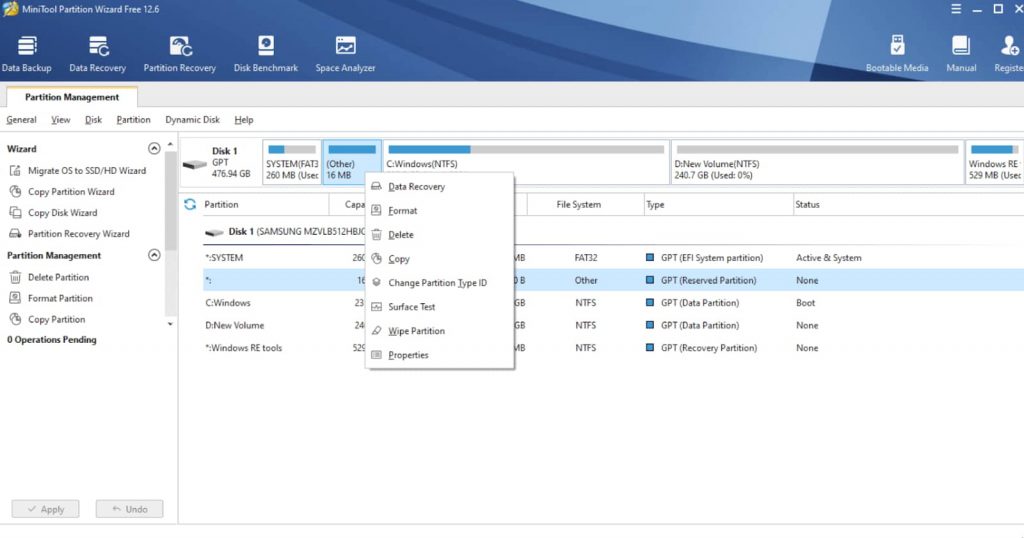Choose Wipe Partition in the context menu
The image size is (1024, 538).
pyautogui.click(x=440, y=331)
